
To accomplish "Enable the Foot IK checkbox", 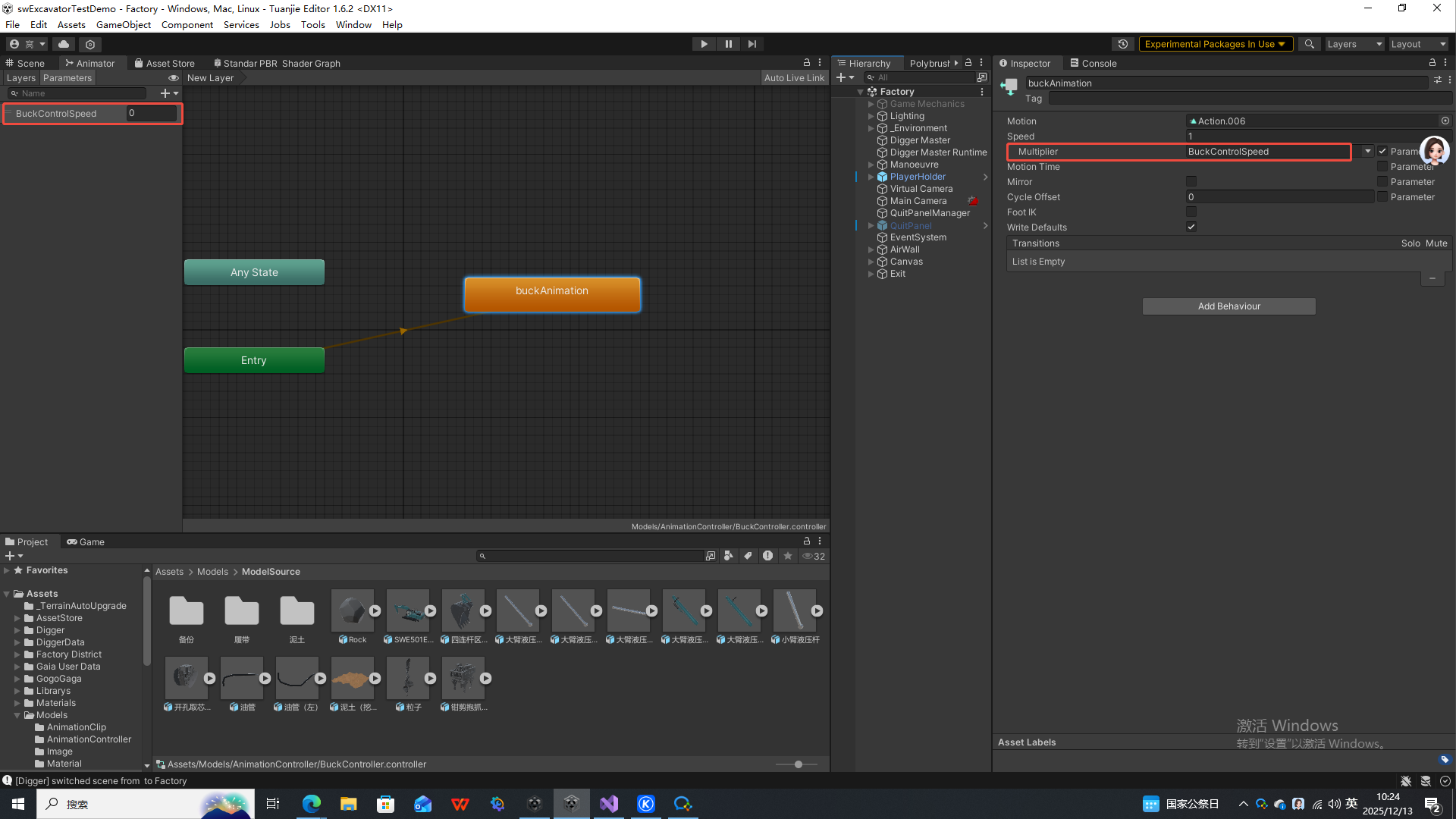I will 1191,212.
